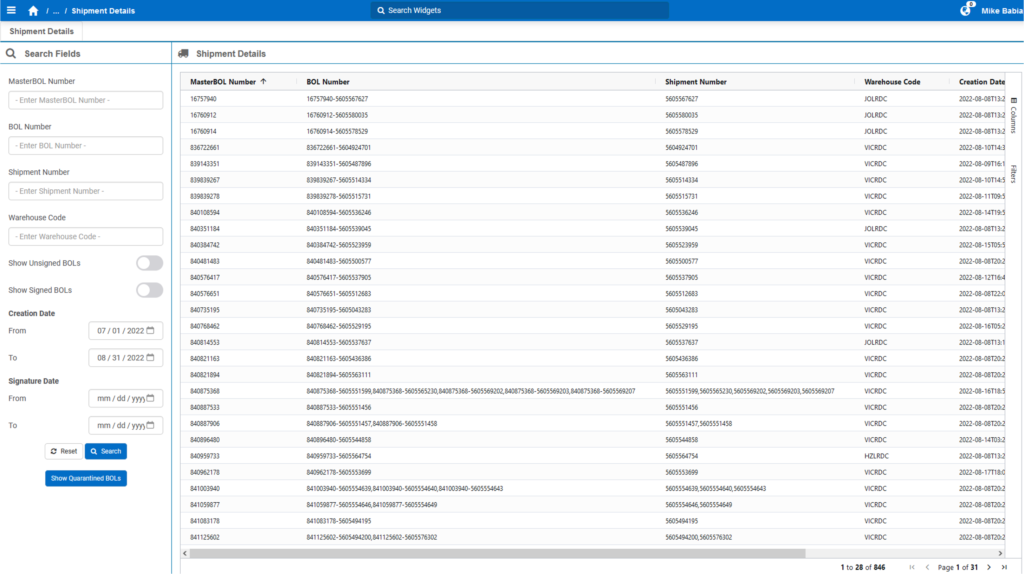Viewport: 1024px width, 574px height.
Task: Go to last page of results
Action: pos(1004,567)
